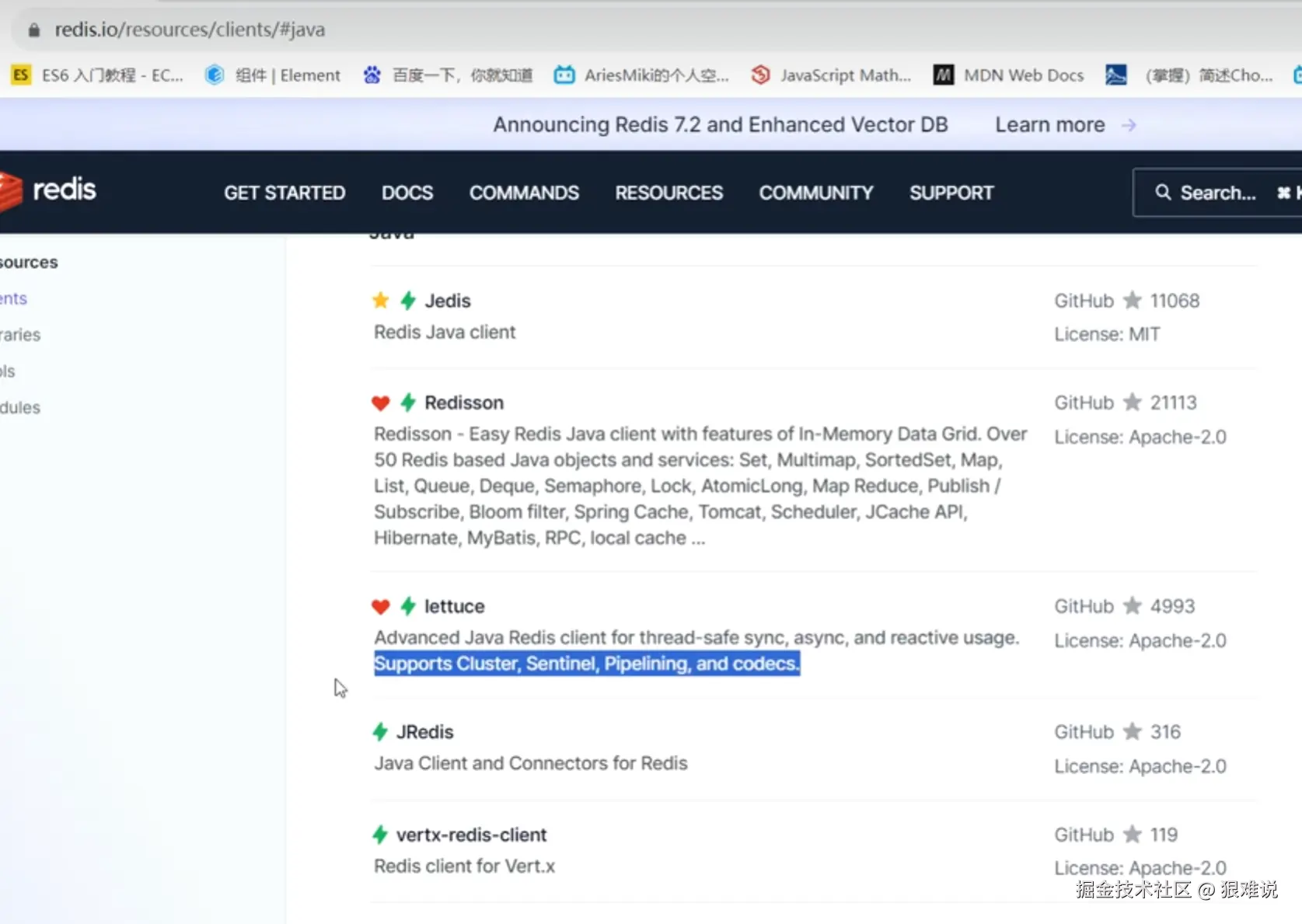Screen dimensions: 1302x924
Task: Open the lettuce GitHub link
Action: point(1084,606)
